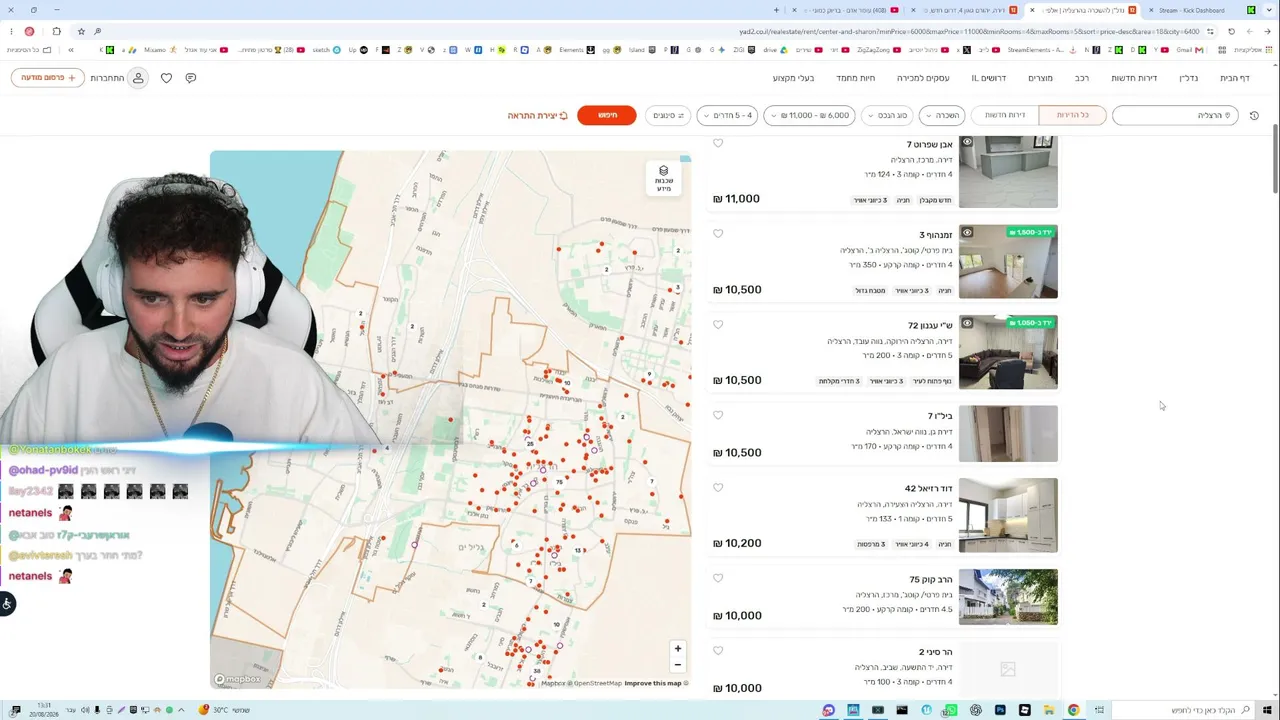
Task: Open the taskbar weather widget showing 30°C
Action: coord(224,710)
